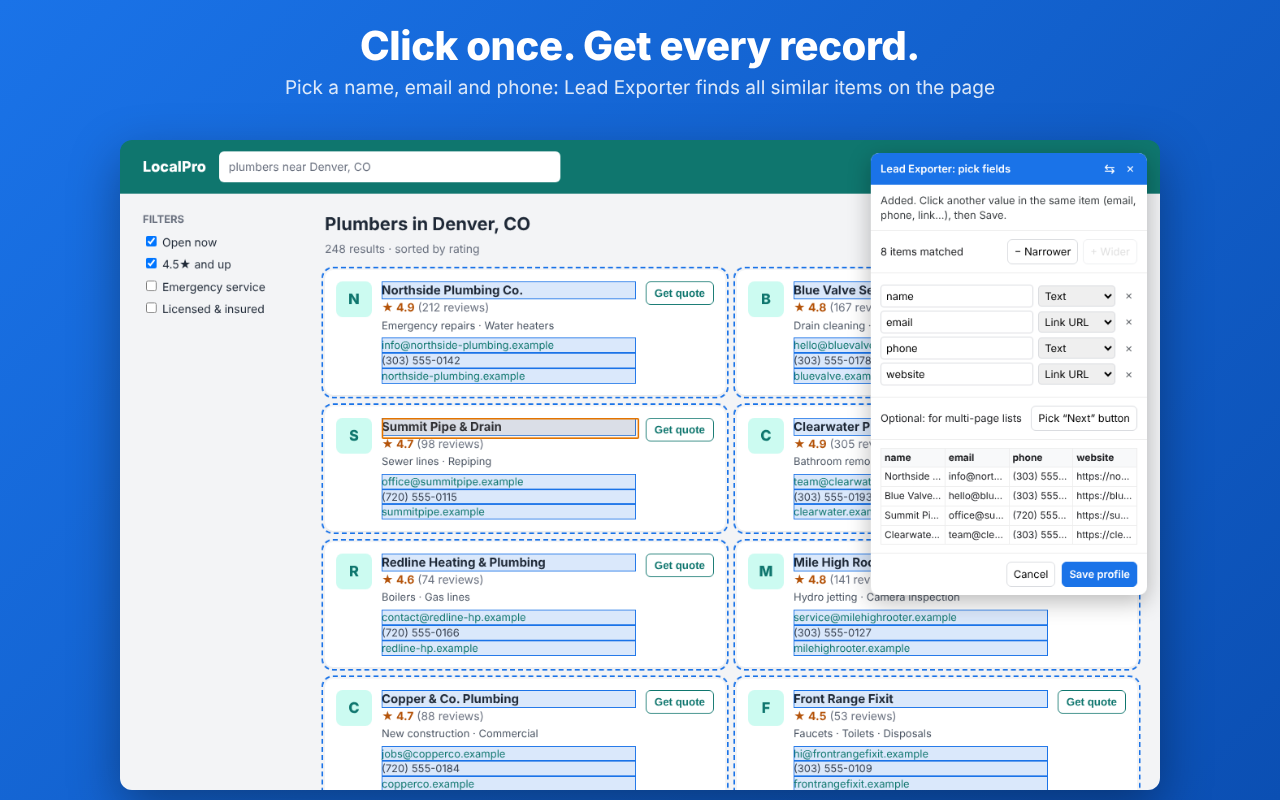Click the "8 items matched" label
Image resolution: width=1280 pixels, height=800 pixels.
point(922,252)
